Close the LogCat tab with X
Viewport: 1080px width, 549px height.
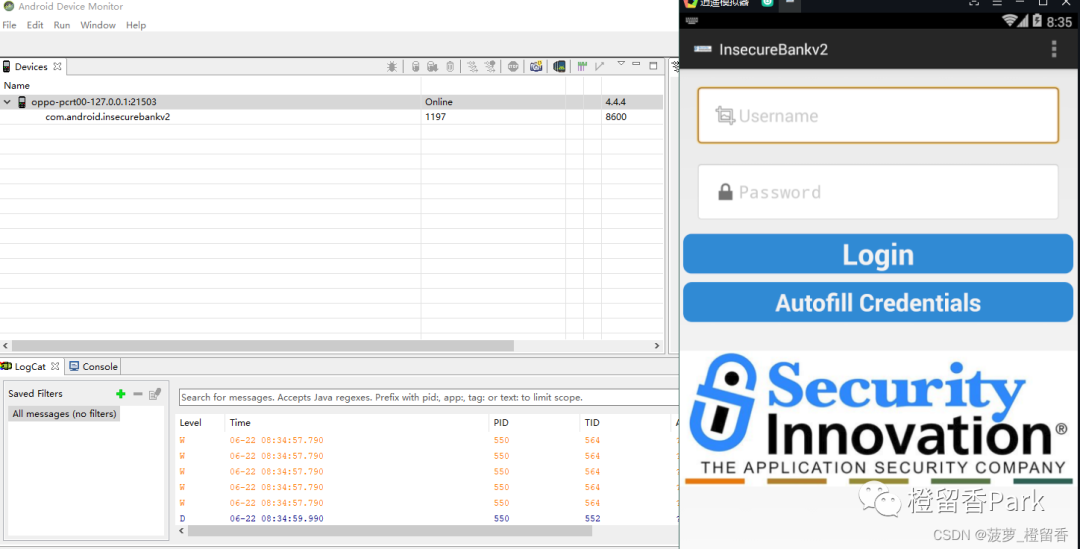tap(55, 366)
